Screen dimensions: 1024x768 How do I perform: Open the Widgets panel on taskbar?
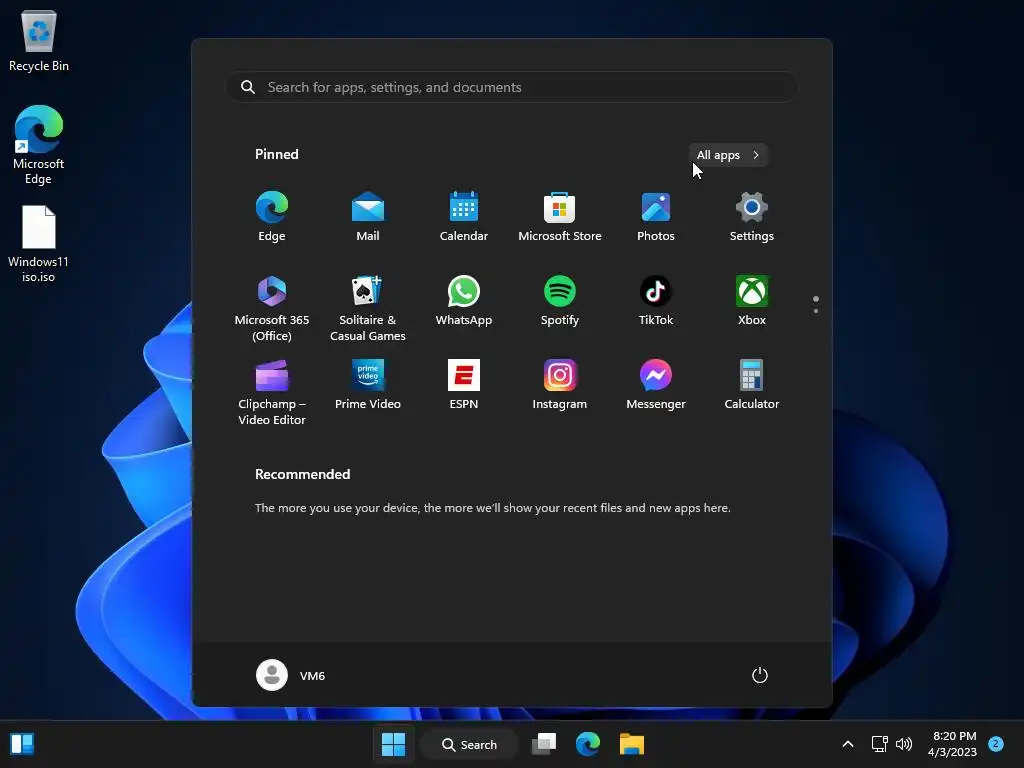22,744
